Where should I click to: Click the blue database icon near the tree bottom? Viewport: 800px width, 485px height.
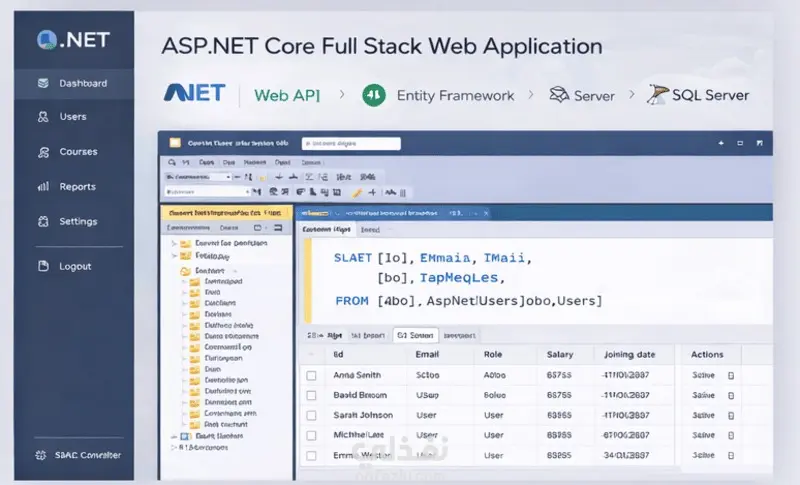(186, 437)
